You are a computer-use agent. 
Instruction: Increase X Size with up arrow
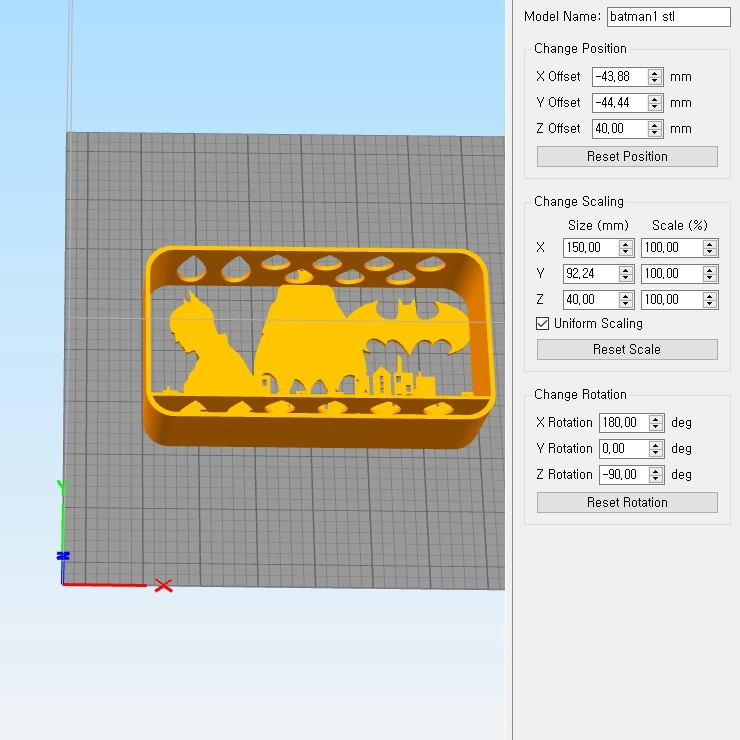pos(626,243)
